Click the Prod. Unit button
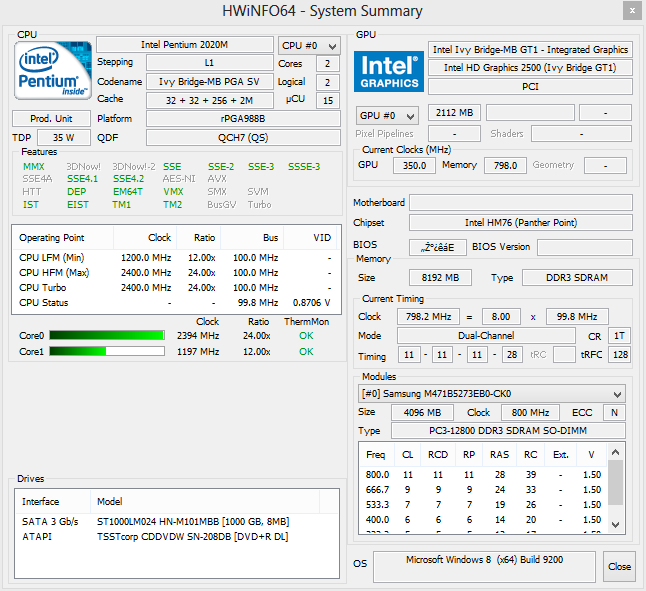 (51, 119)
